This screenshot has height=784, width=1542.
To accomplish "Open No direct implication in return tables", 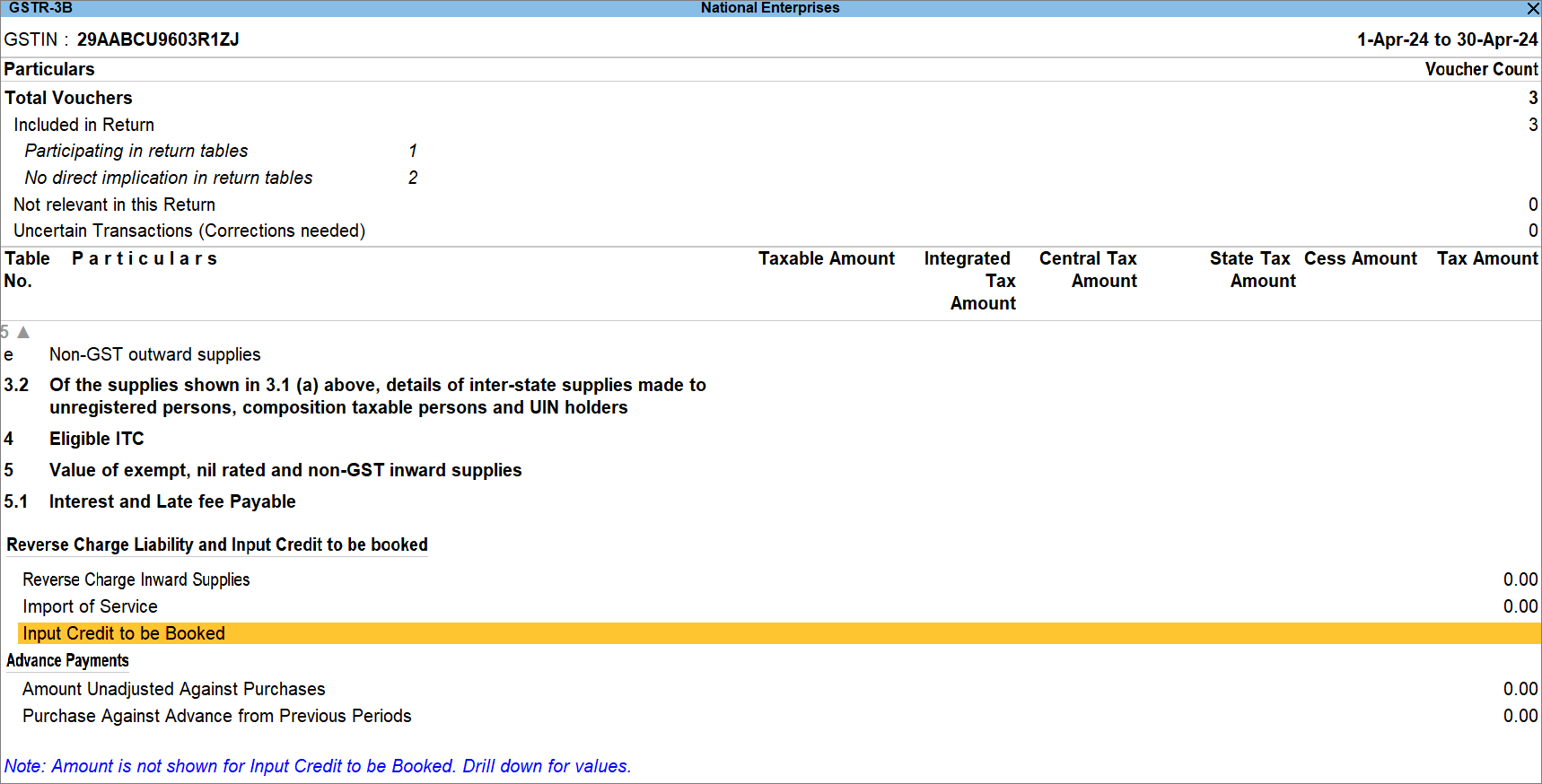I will tap(168, 178).
